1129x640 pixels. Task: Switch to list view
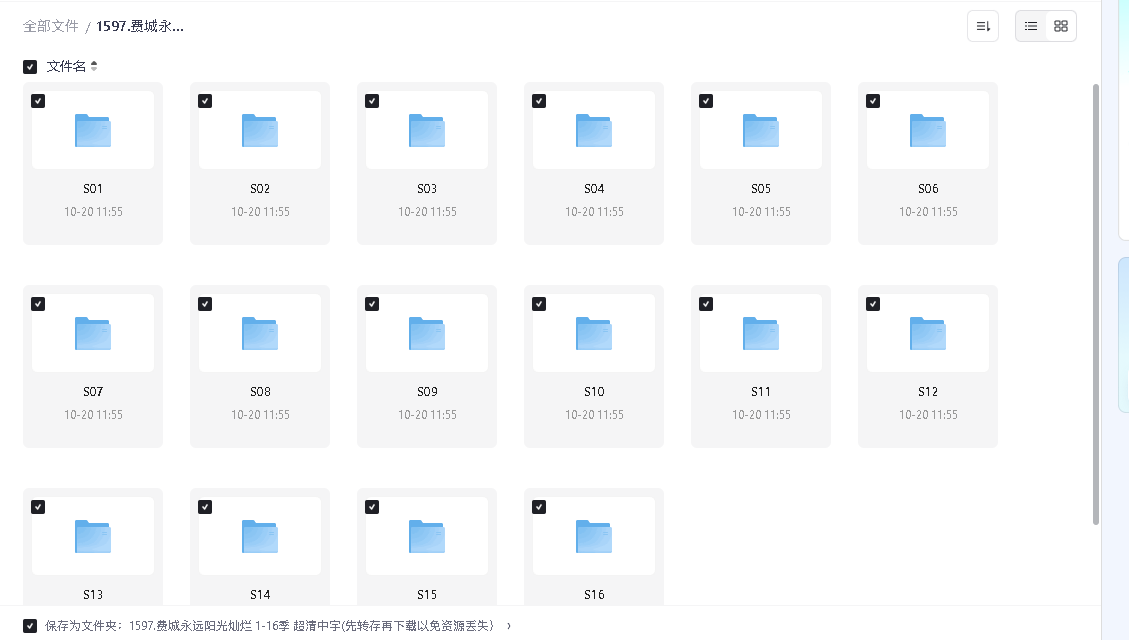tap(1030, 25)
